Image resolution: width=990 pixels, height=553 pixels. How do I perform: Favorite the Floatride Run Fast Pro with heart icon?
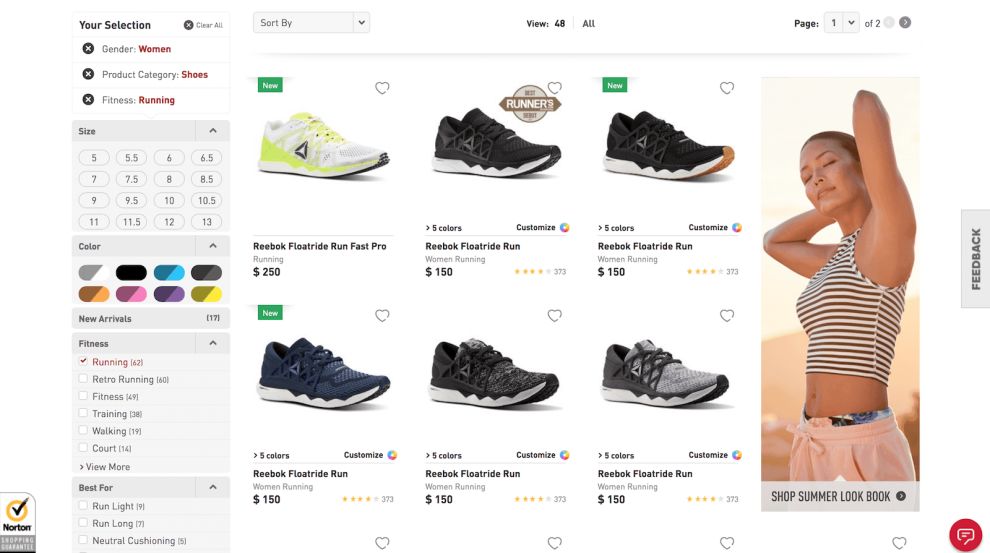[x=382, y=88]
